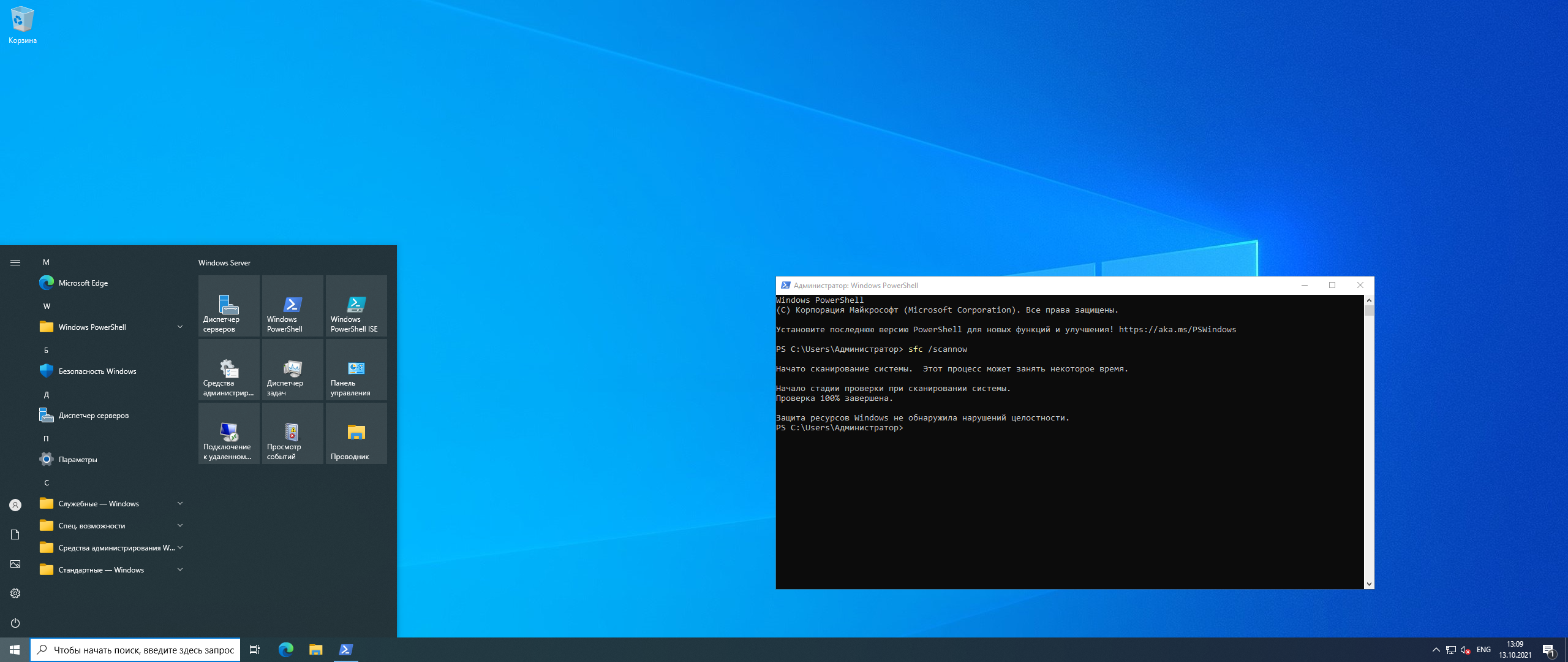Click PowerShell scrollbar up arrow
Image resolution: width=1568 pixels, height=662 pixels.
click(1369, 300)
